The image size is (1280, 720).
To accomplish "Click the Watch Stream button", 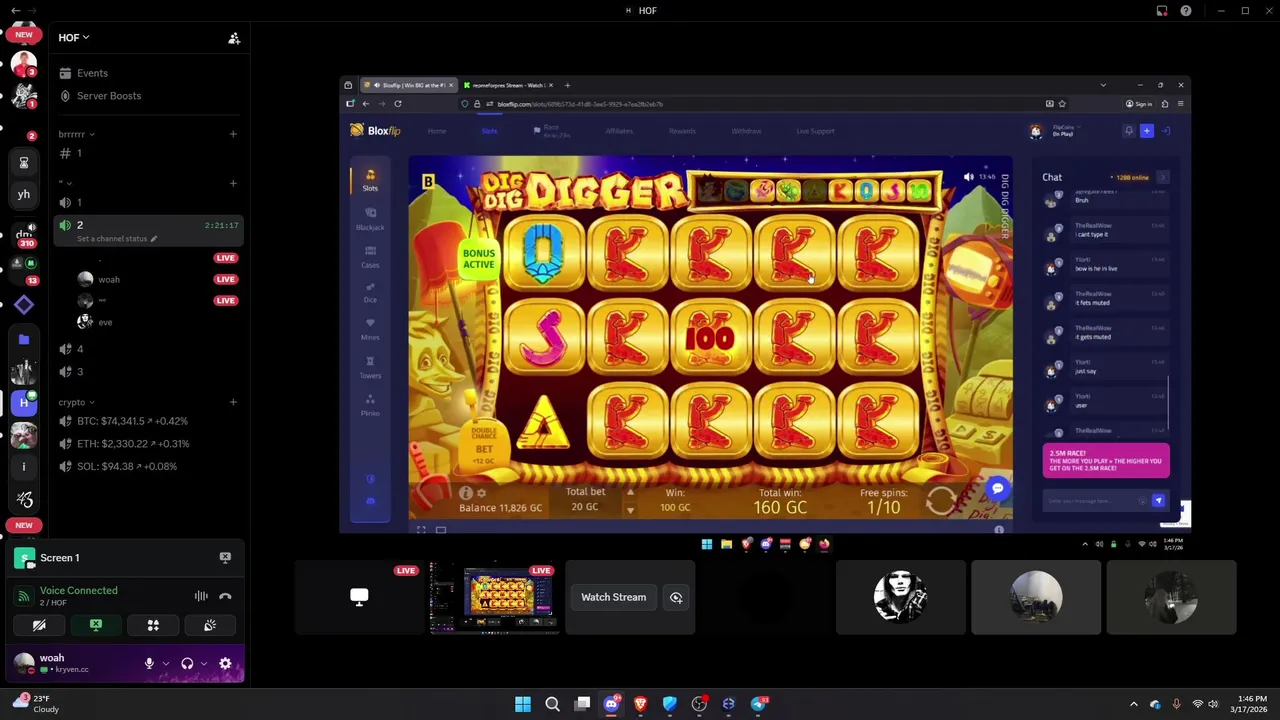I will pyautogui.click(x=614, y=597).
